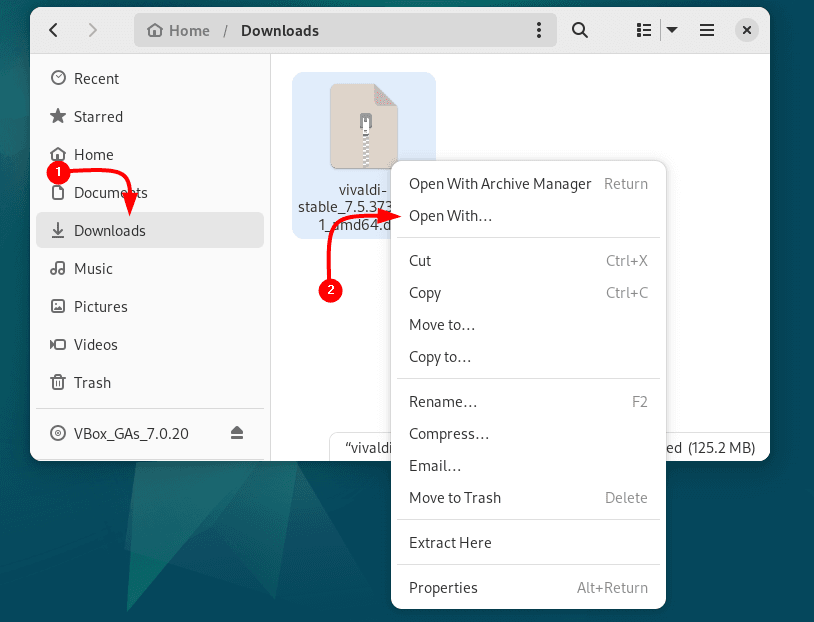Expand the view options dropdown arrow
Screen dimensions: 814x622
point(672,31)
